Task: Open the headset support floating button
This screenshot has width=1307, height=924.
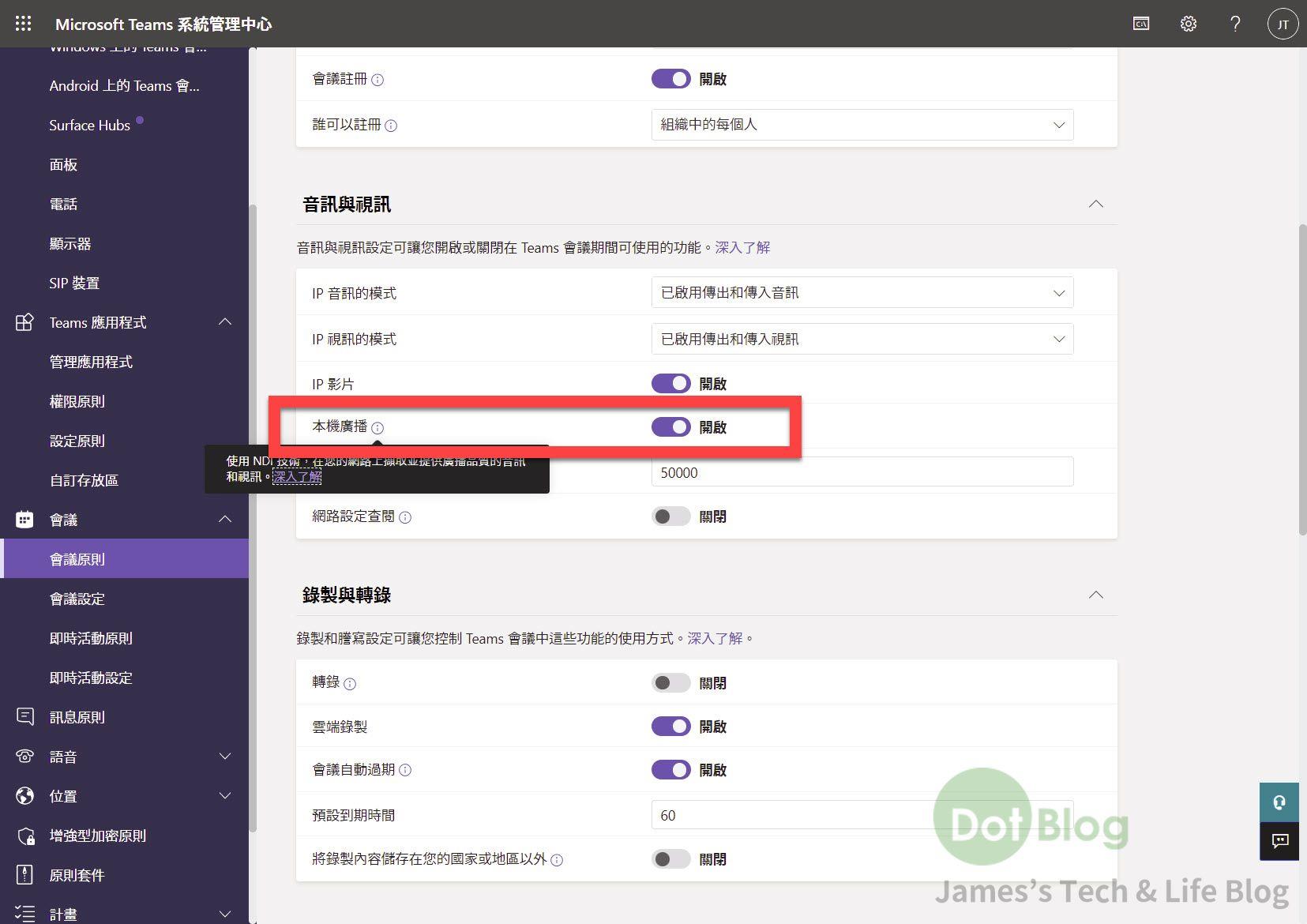Action: (1279, 802)
